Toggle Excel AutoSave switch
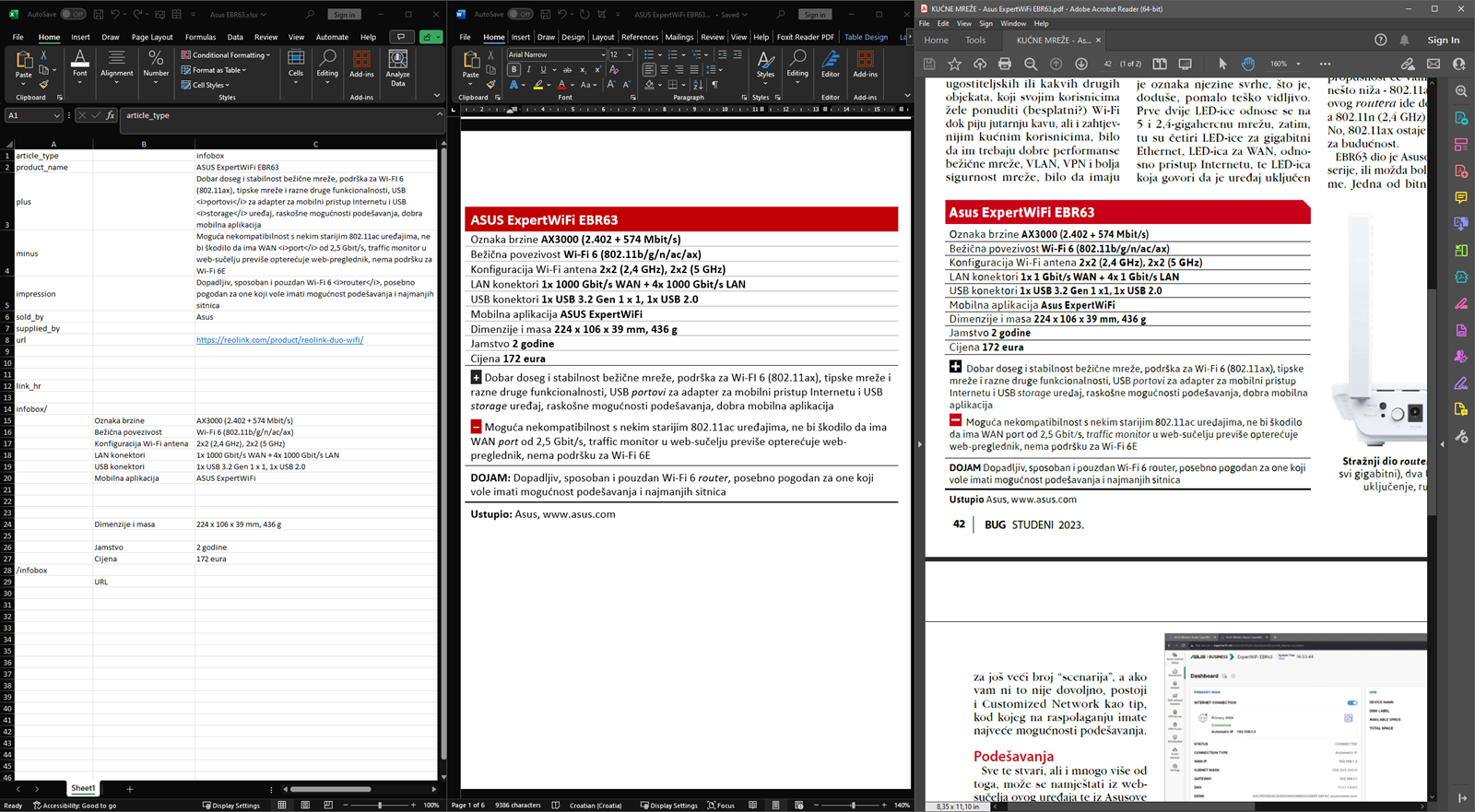The width and height of the screenshot is (1475, 812). click(73, 15)
